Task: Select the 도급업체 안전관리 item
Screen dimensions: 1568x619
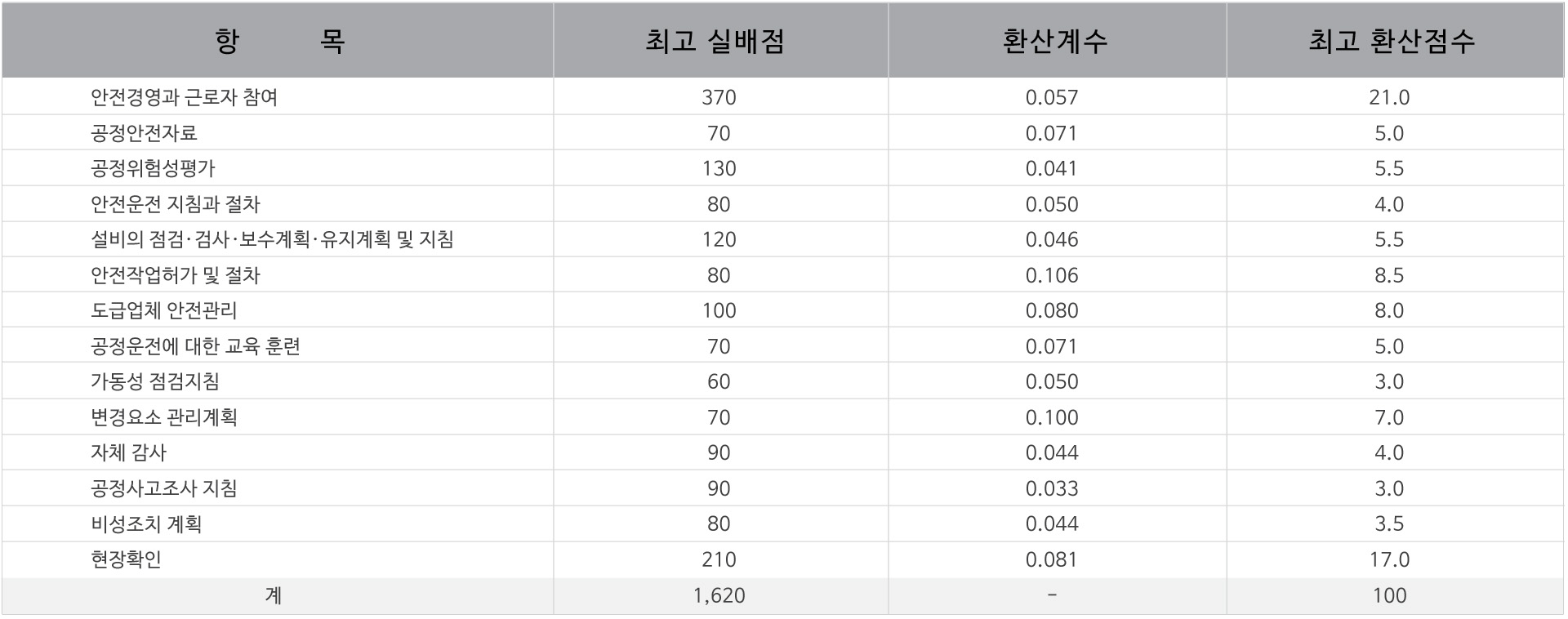Action: pyautogui.click(x=163, y=310)
